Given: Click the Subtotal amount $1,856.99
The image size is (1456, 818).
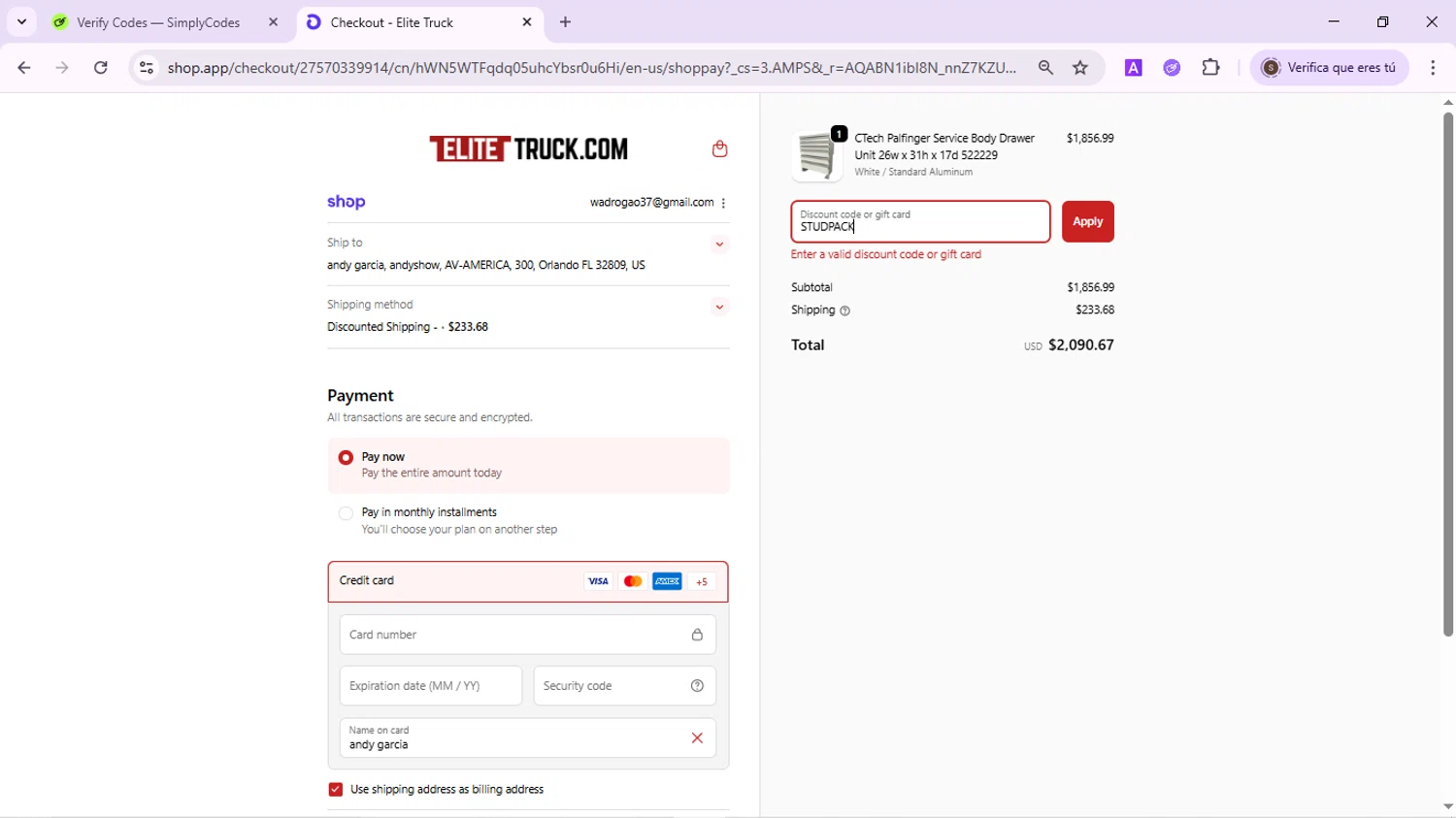Looking at the screenshot, I should 1091,287.
